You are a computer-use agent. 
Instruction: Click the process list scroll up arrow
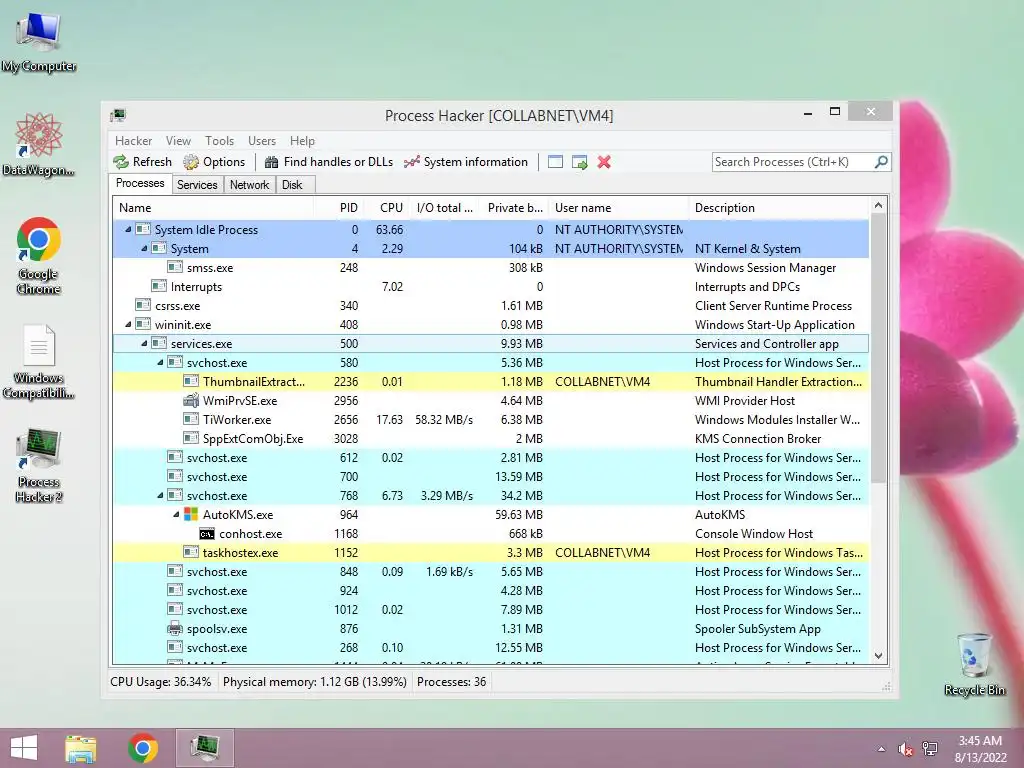878,205
